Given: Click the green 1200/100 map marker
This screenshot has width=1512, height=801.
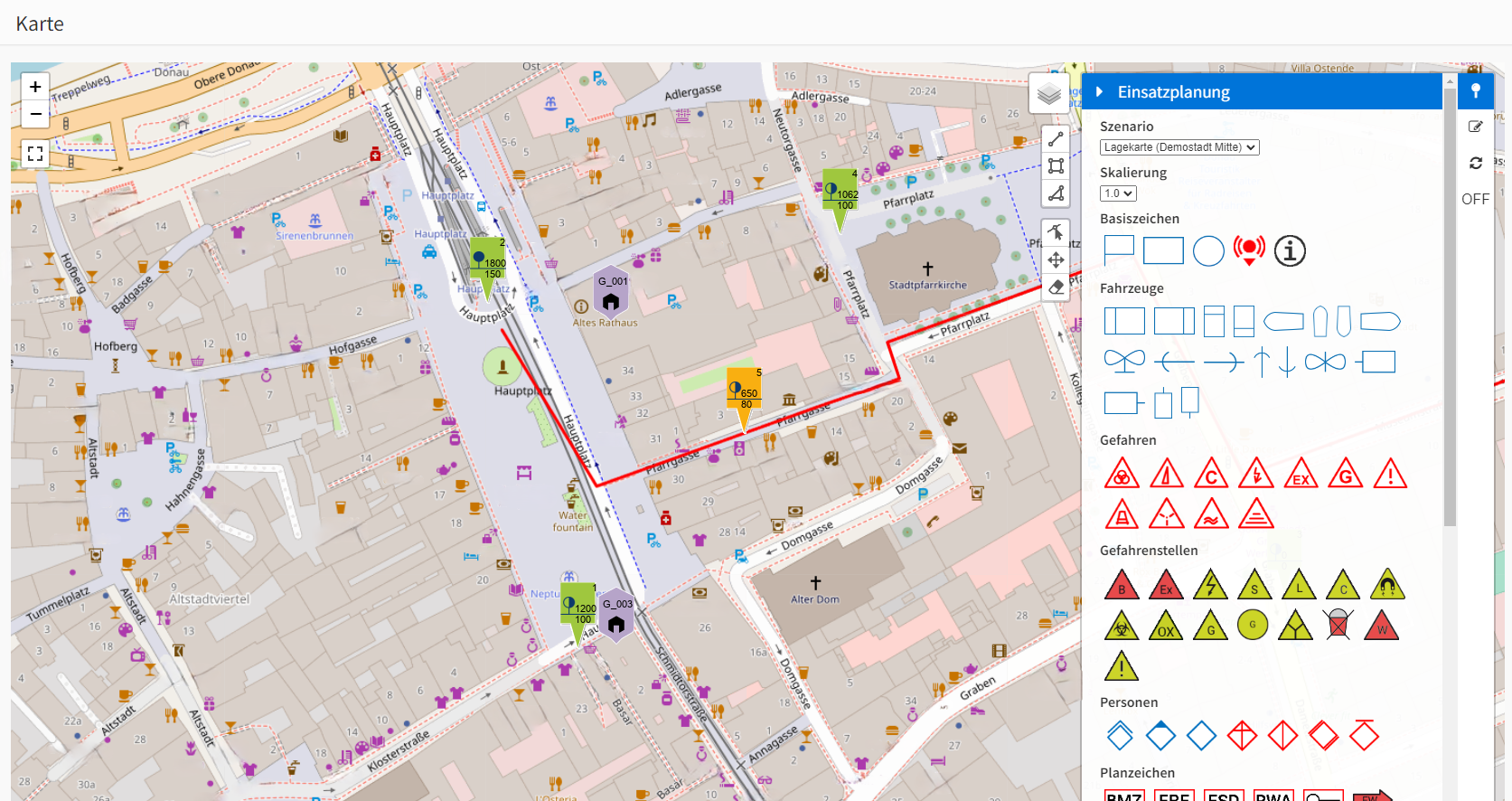Looking at the screenshot, I should (578, 604).
